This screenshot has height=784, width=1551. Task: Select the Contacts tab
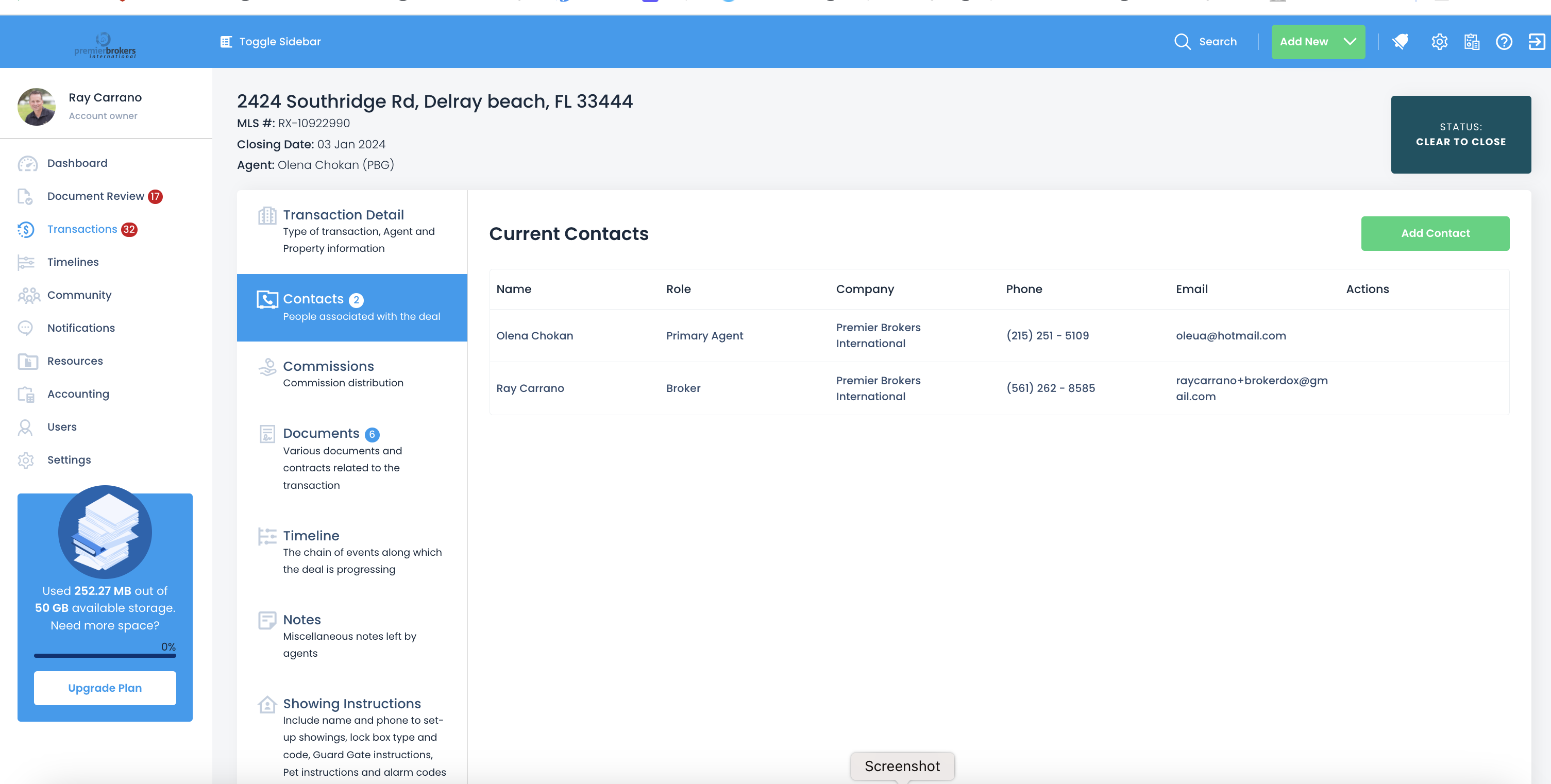click(x=351, y=308)
